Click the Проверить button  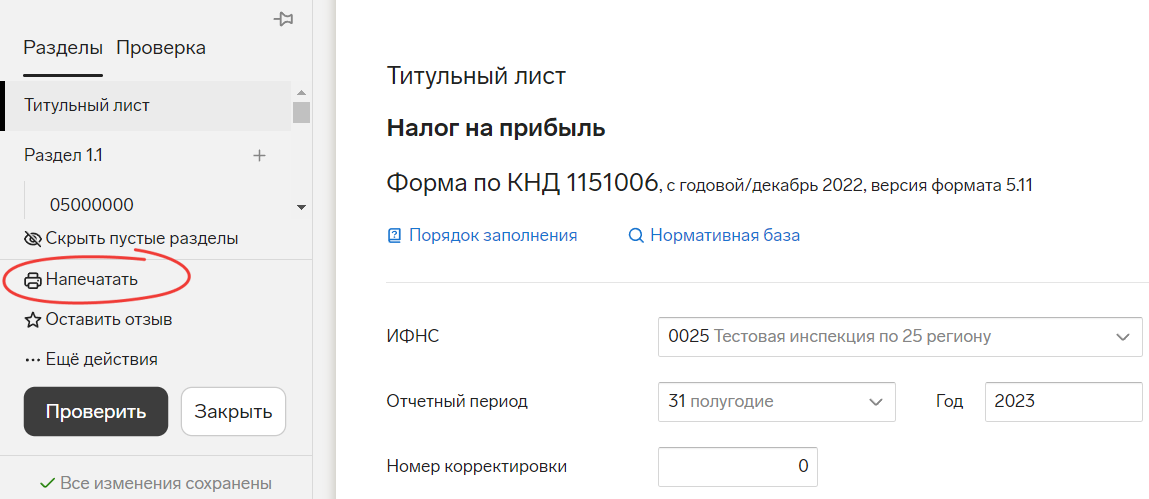pos(96,411)
